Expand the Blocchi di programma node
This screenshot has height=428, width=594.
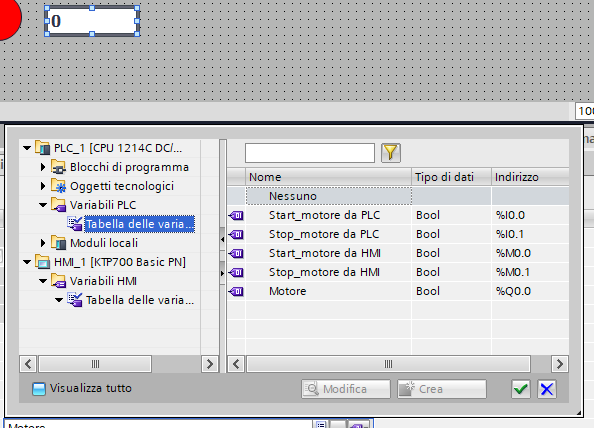43,167
